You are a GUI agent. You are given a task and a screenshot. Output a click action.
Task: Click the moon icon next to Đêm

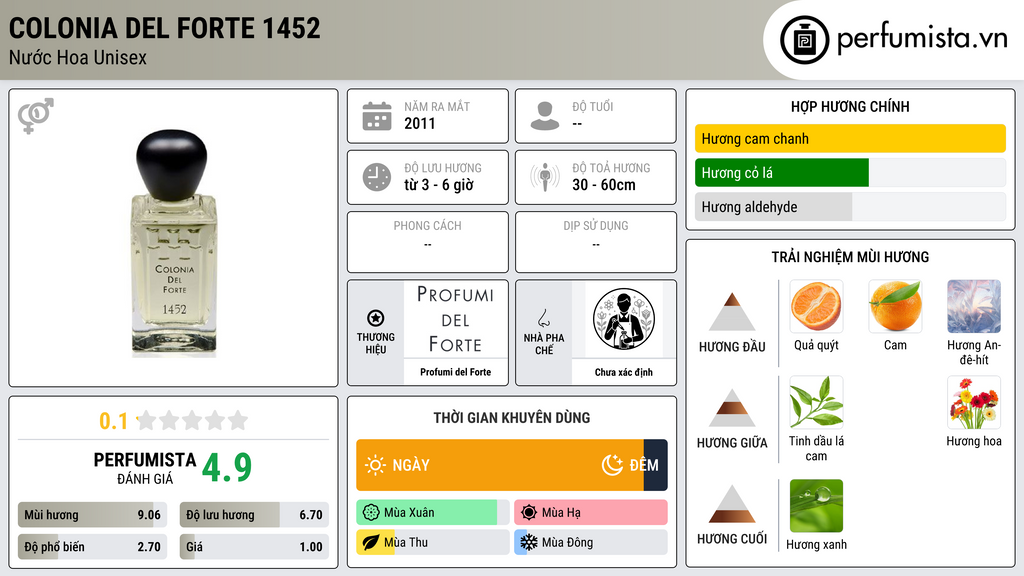tap(612, 465)
